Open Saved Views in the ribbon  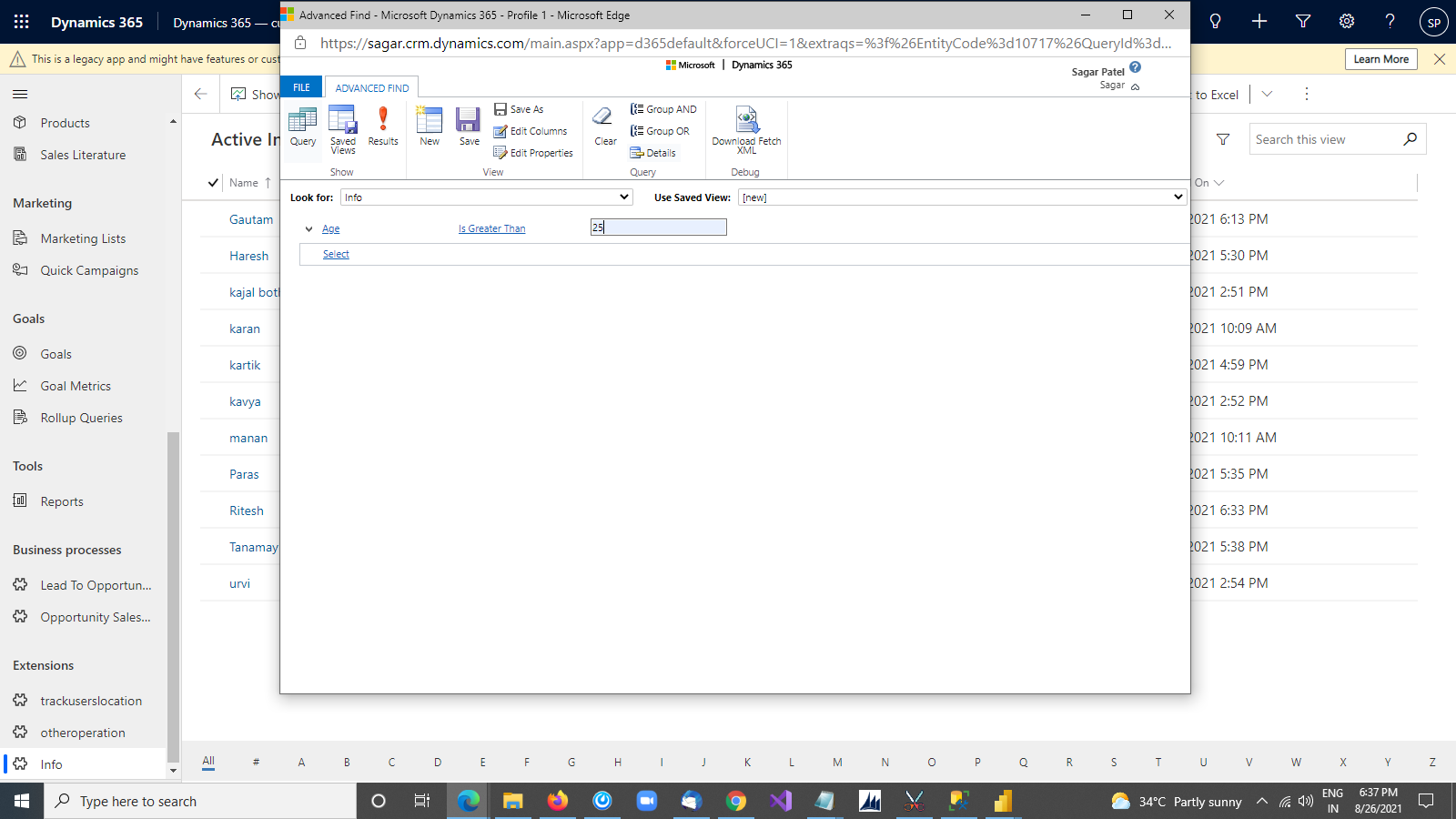pos(343,130)
